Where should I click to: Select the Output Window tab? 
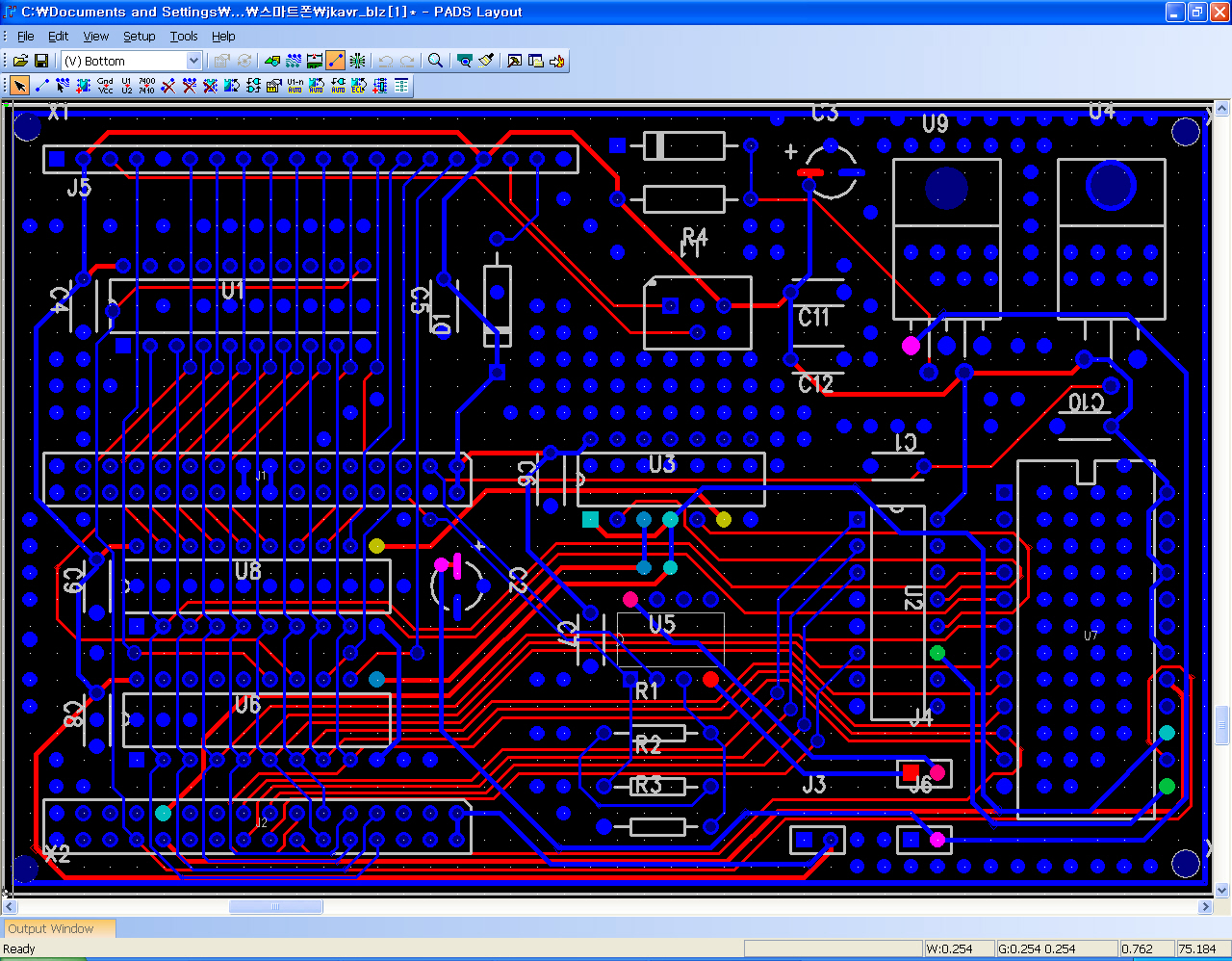pyautogui.click(x=52, y=928)
